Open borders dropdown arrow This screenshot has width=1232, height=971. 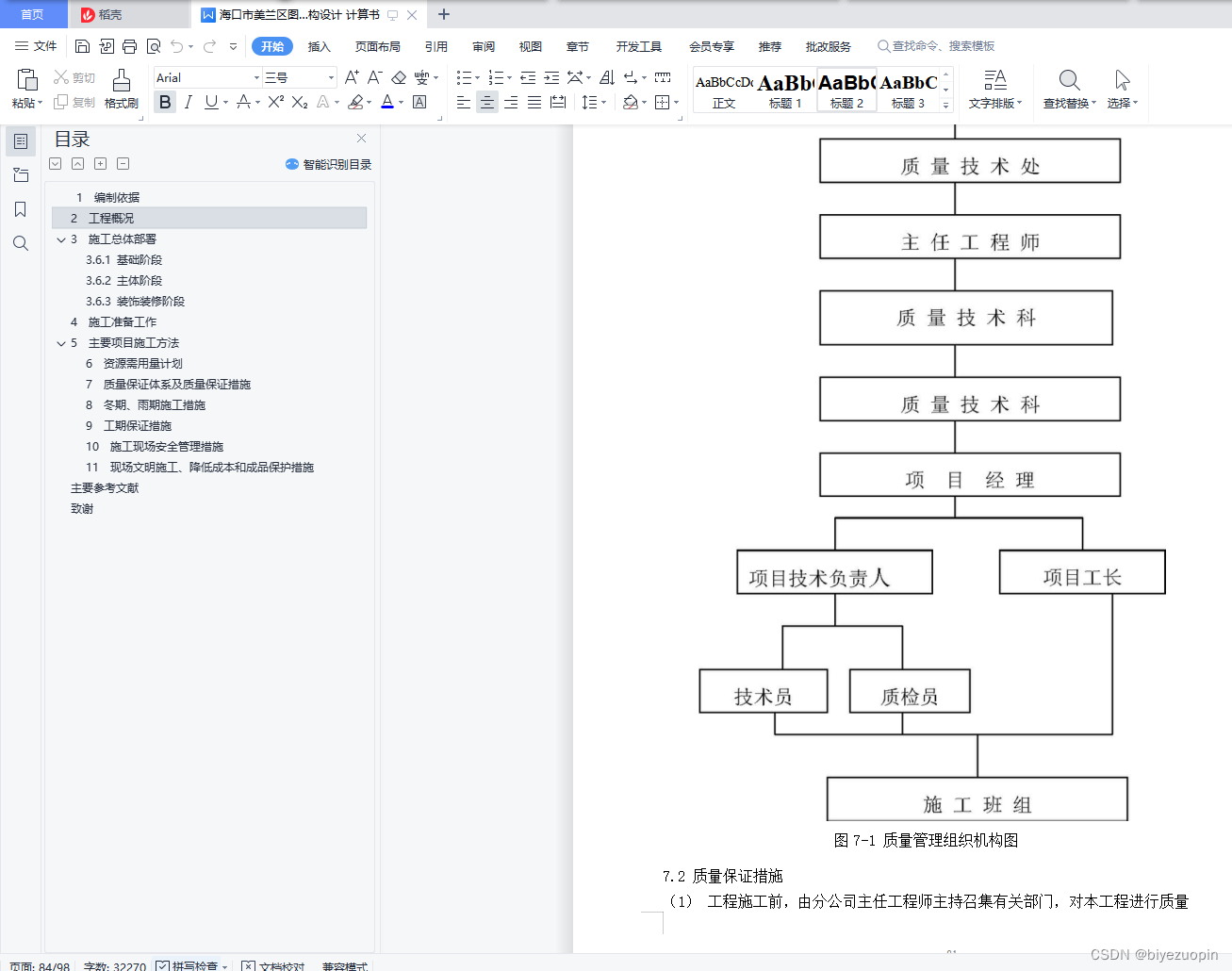pyautogui.click(x=676, y=102)
